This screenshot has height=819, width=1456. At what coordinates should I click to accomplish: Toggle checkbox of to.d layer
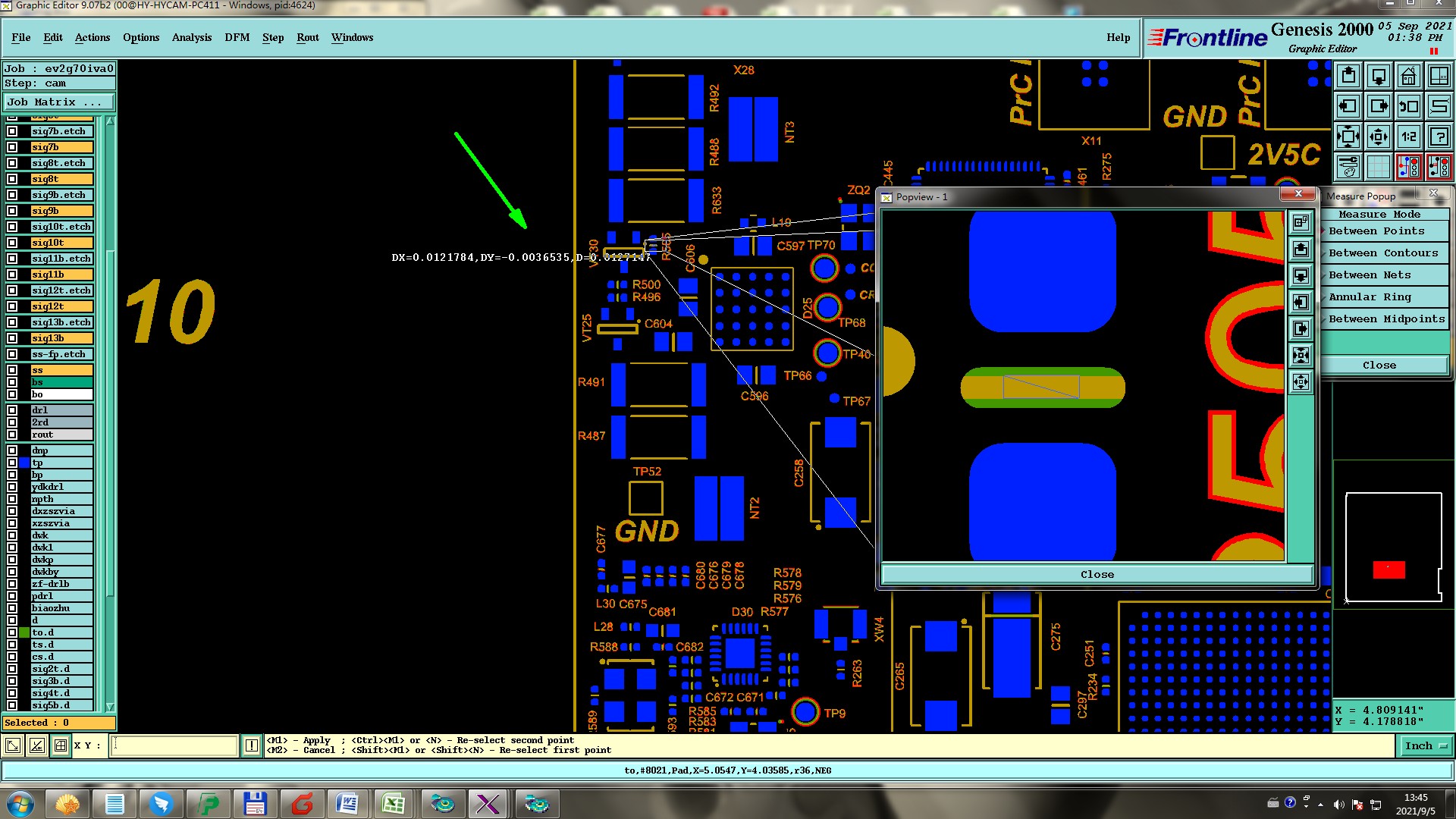click(12, 632)
